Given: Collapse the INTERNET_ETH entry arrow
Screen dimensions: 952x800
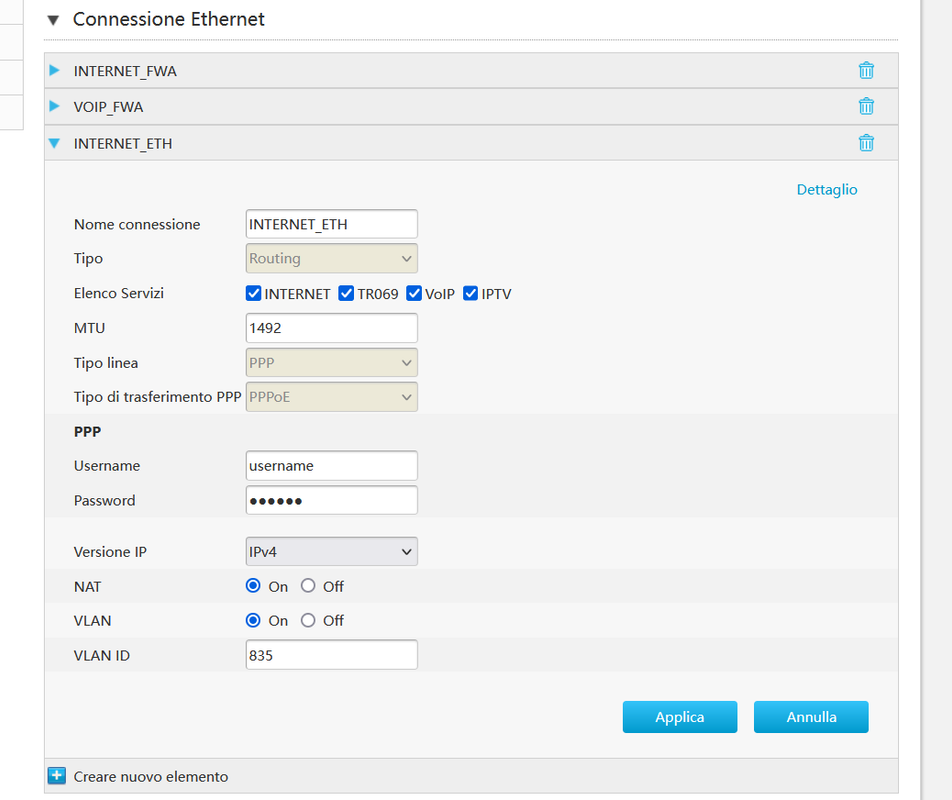Looking at the screenshot, I should [x=54, y=143].
